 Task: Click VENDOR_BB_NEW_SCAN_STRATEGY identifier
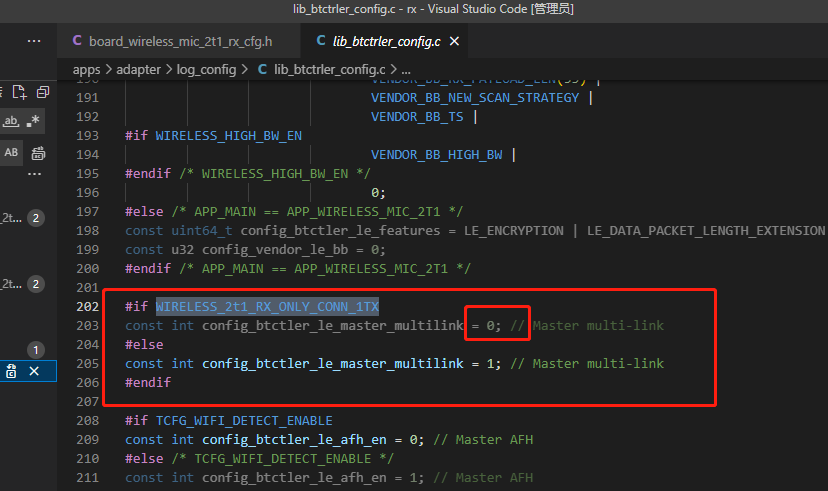point(475,98)
